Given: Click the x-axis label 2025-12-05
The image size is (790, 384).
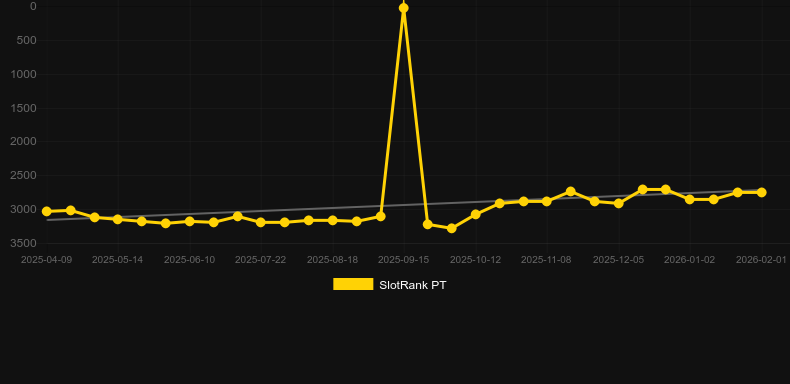Looking at the screenshot, I should (618, 260).
